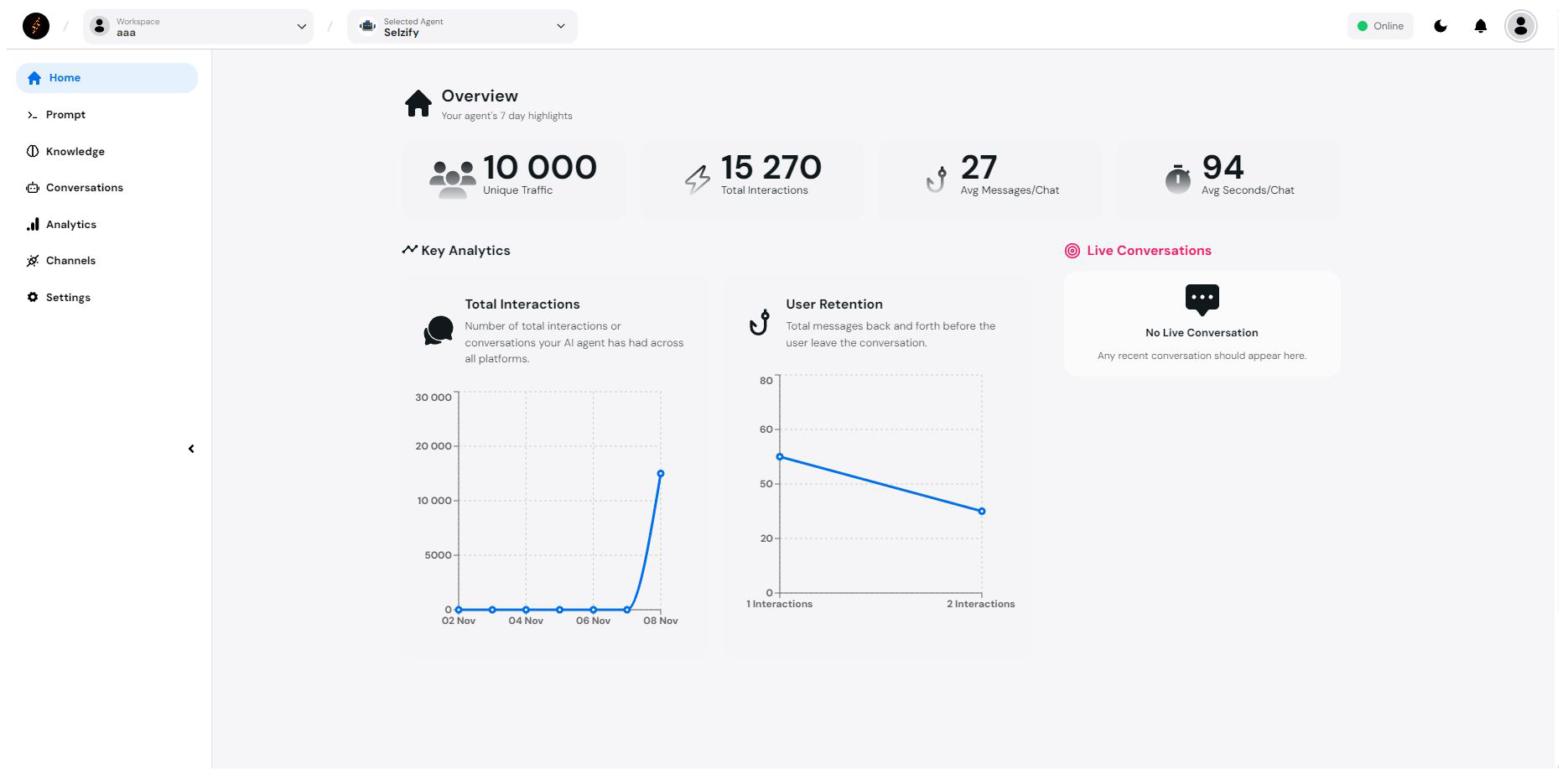Viewport: 1568px width, 775px height.
Task: Click the 15 270 Total Interactions value
Action: click(771, 168)
